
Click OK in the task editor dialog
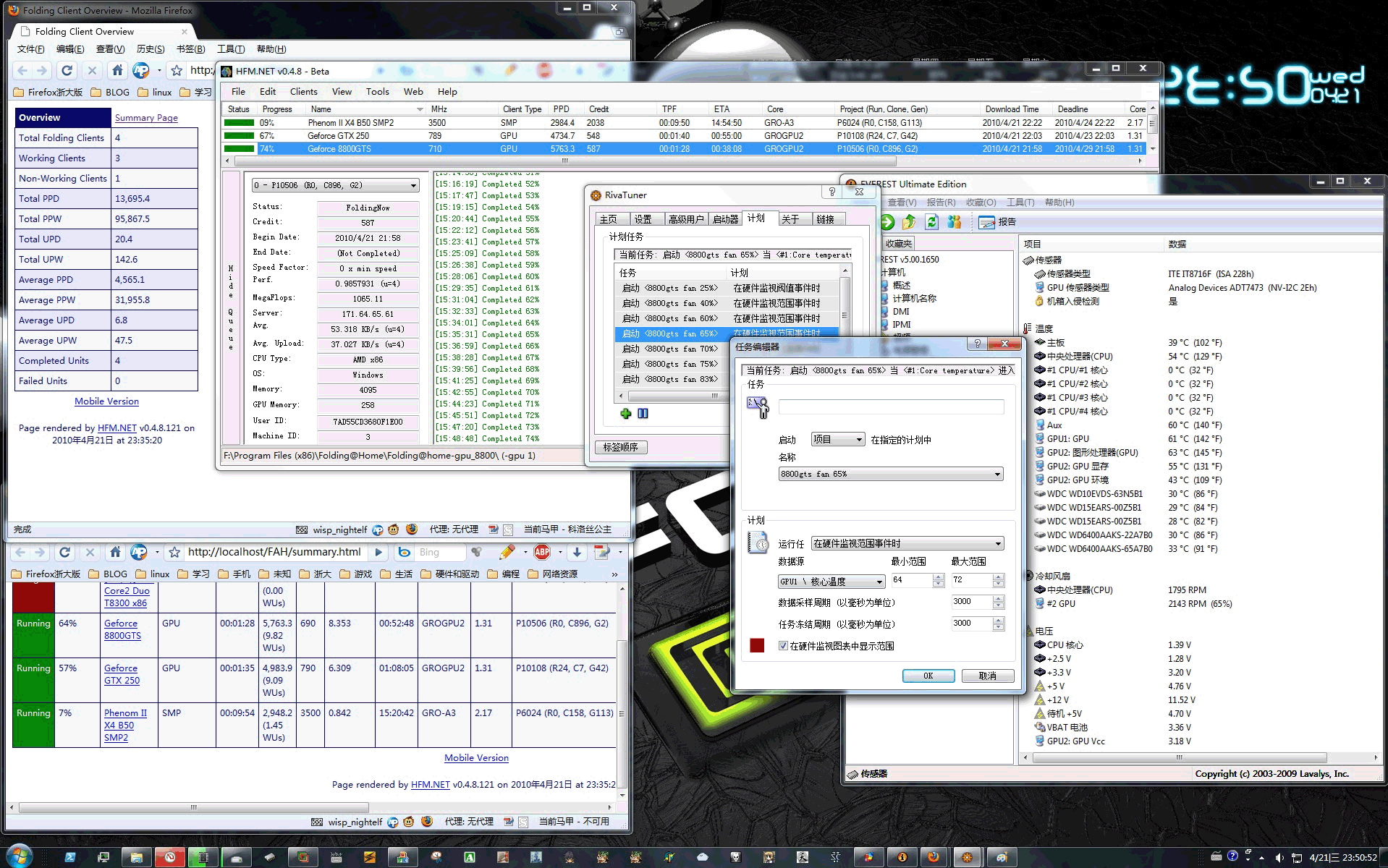(x=928, y=676)
